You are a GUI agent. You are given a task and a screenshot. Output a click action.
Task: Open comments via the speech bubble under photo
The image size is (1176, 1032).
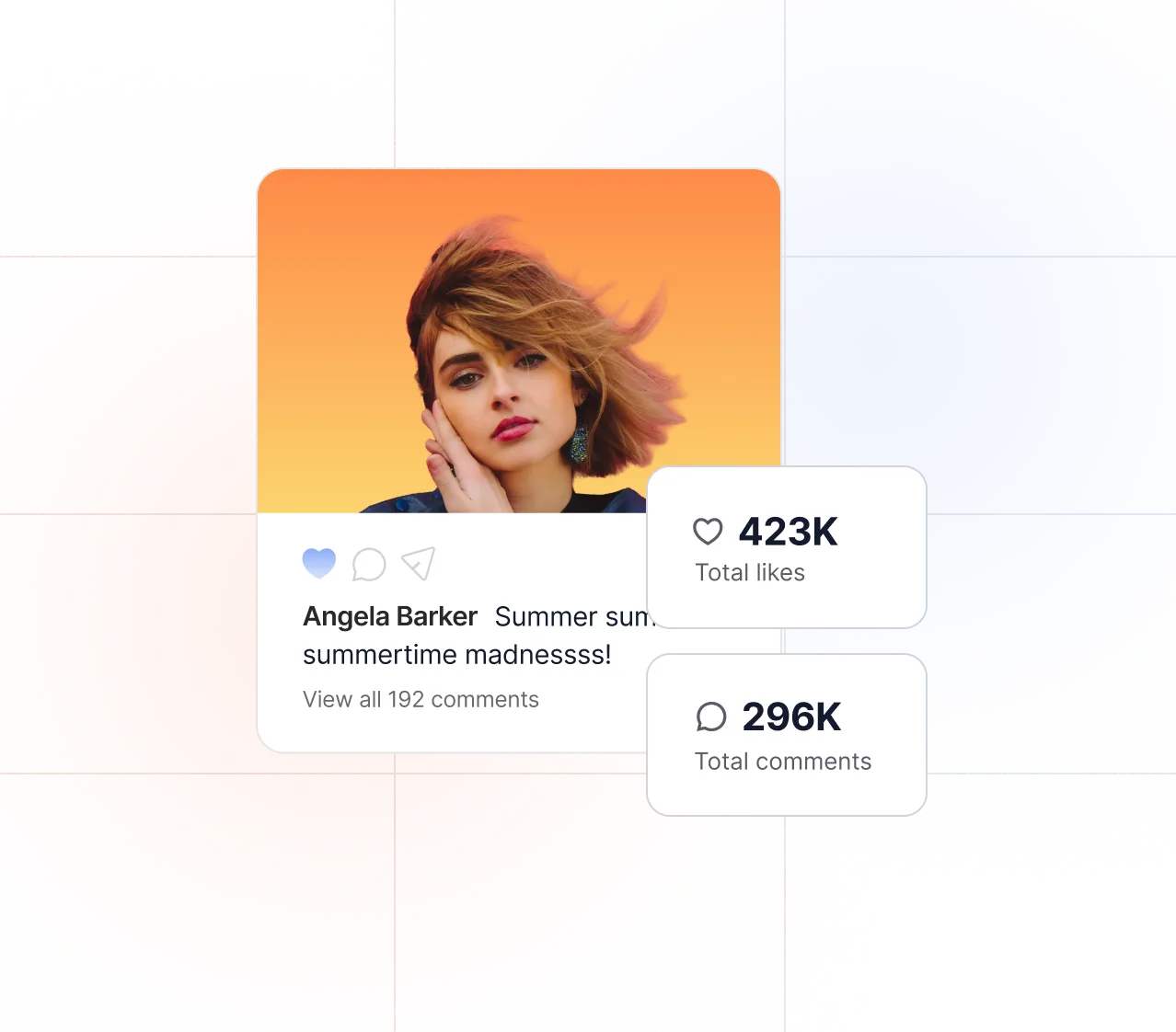click(x=369, y=564)
